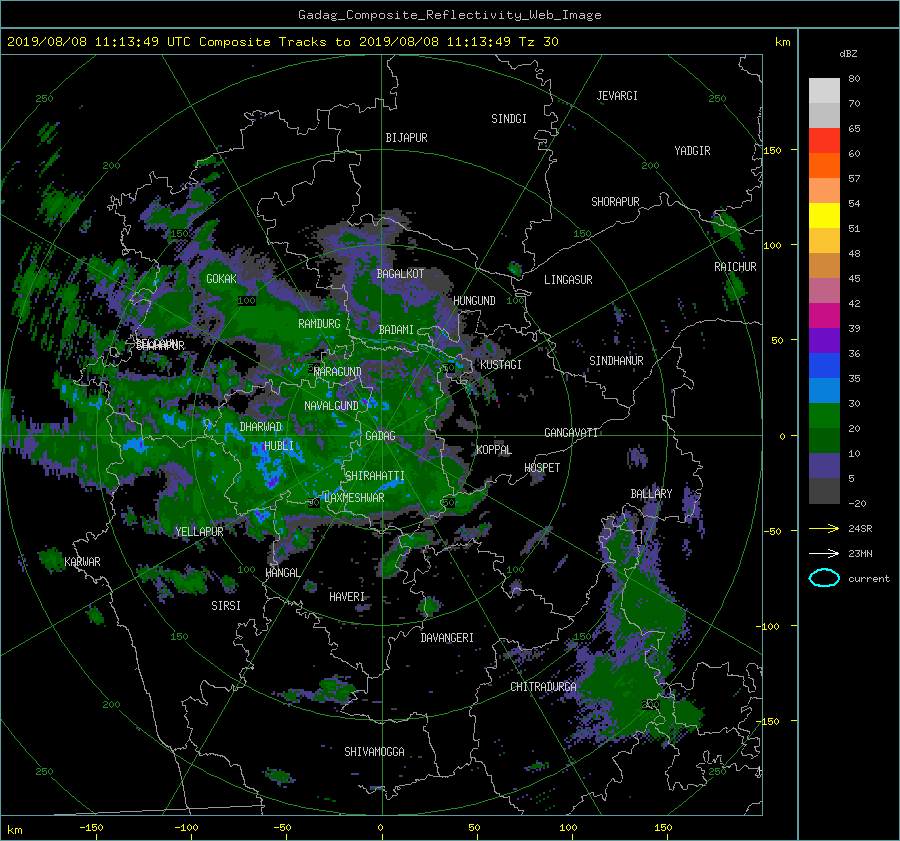Click the white 23MN arrow legend icon
This screenshot has width=900, height=841.
(x=824, y=553)
